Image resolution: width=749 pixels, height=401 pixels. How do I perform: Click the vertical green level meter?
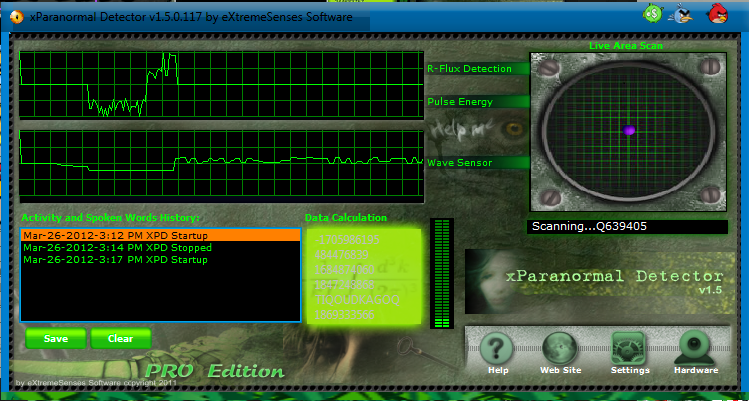[442, 273]
